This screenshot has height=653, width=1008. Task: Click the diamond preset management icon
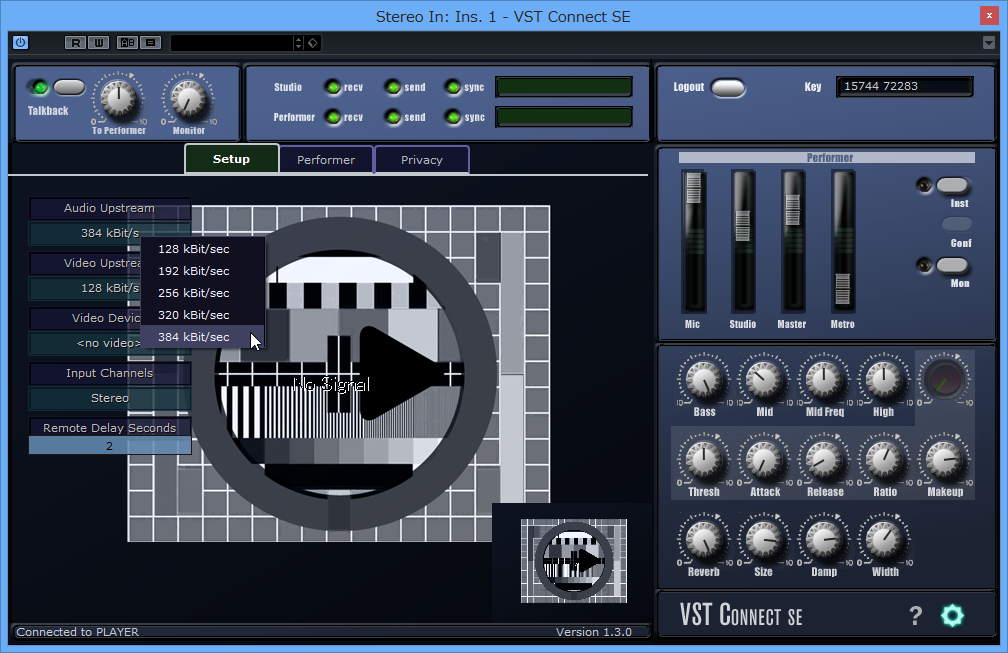tap(312, 43)
